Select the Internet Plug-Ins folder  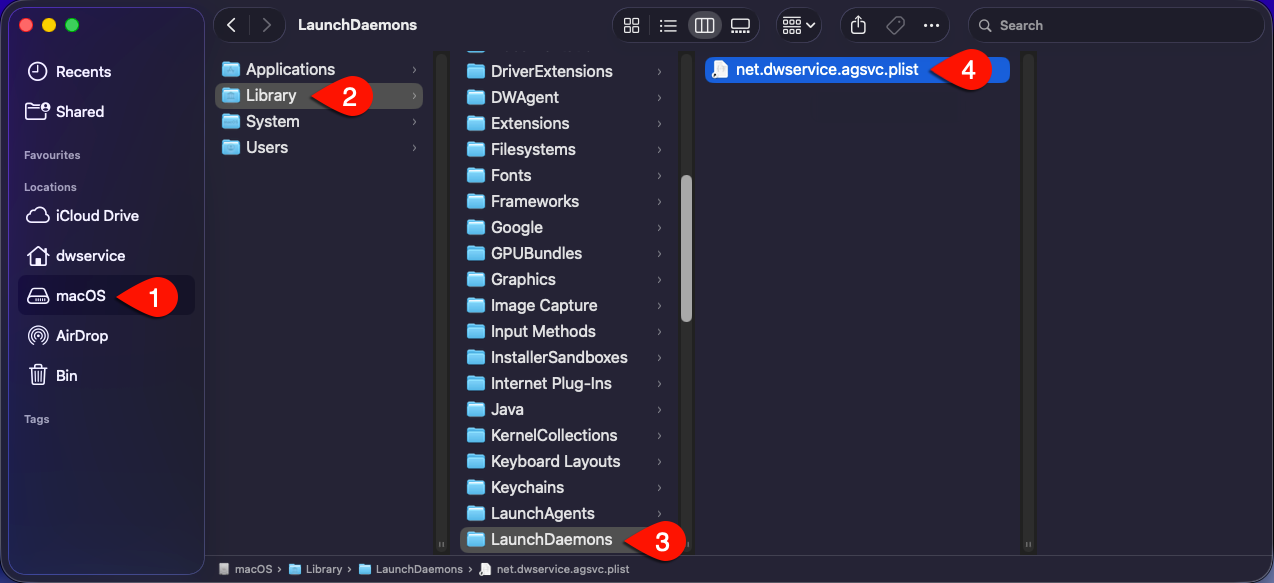[565, 383]
